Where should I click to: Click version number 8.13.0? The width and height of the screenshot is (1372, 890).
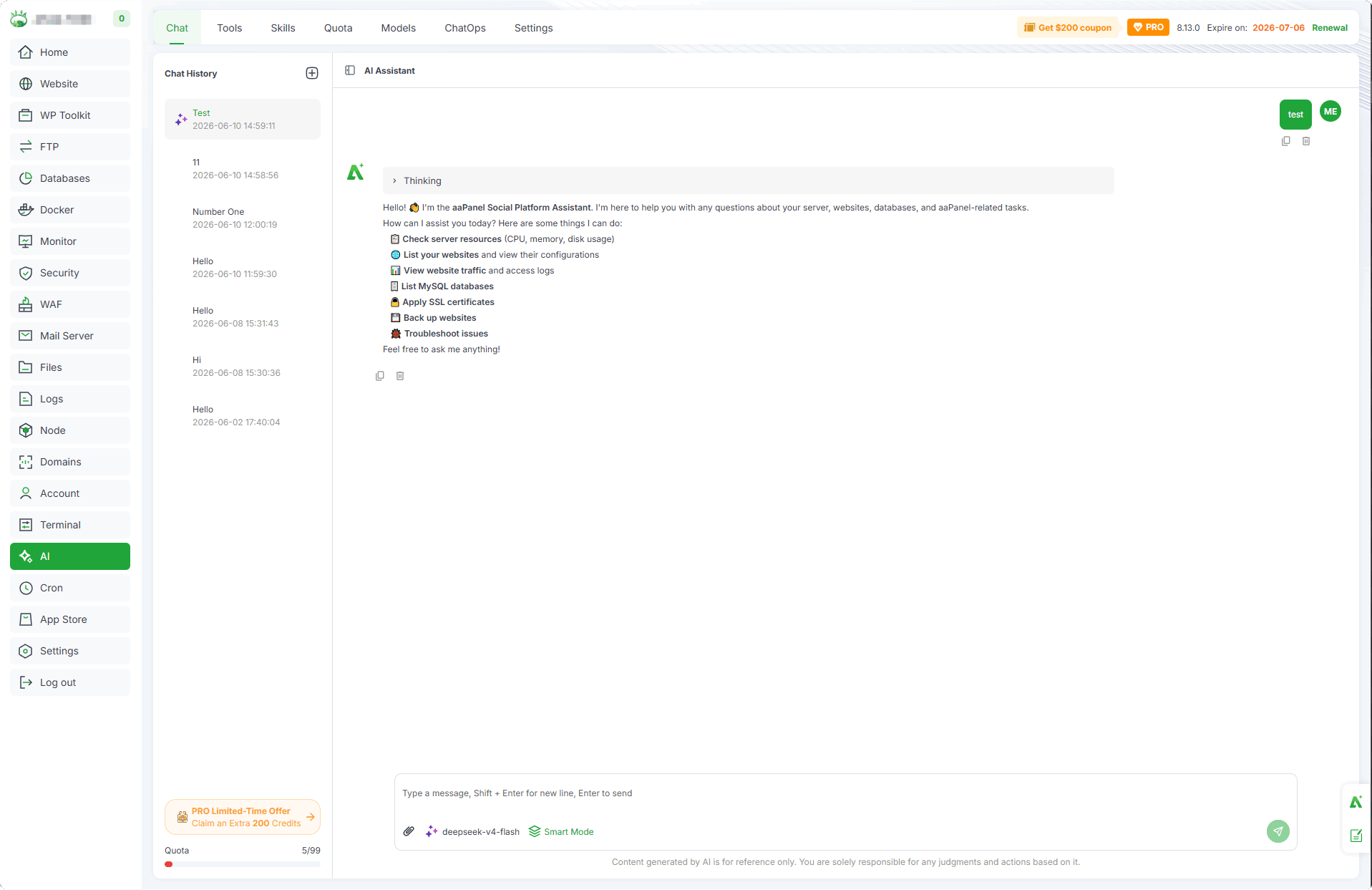pyautogui.click(x=1188, y=28)
